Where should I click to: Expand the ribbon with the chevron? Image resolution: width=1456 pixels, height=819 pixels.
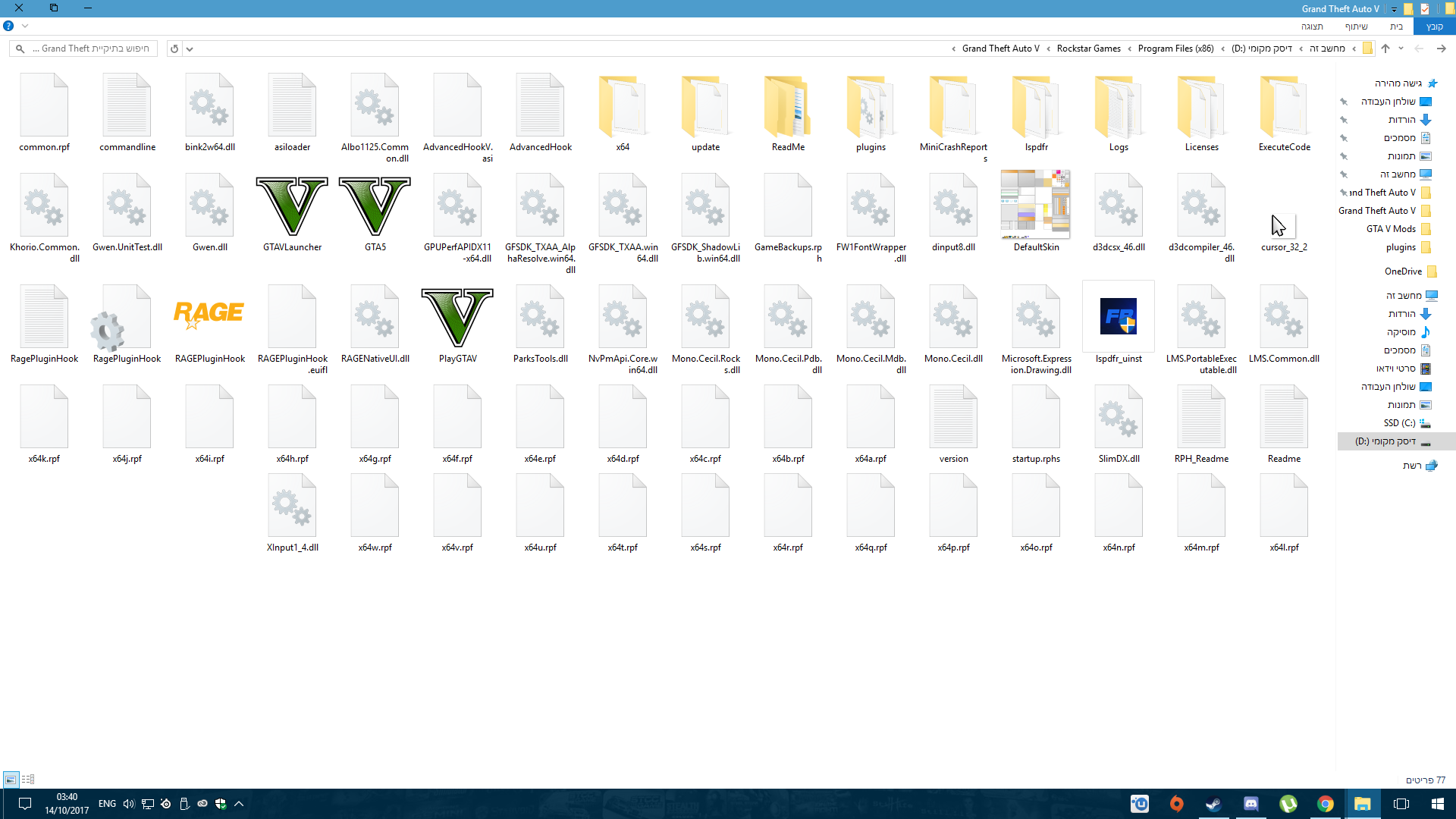tap(25, 26)
